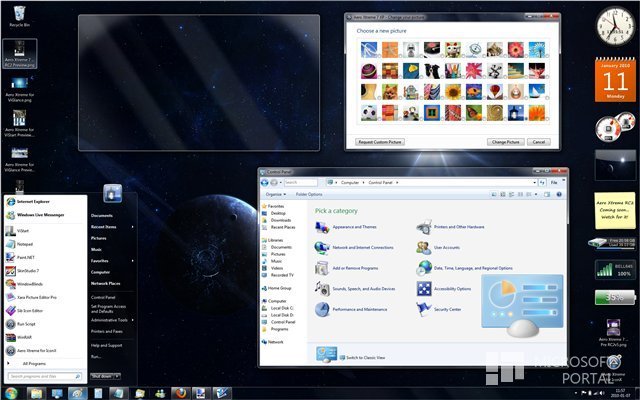640x400 pixels.
Task: Select the butterfly account picture
Action: pyautogui.click(x=474, y=113)
